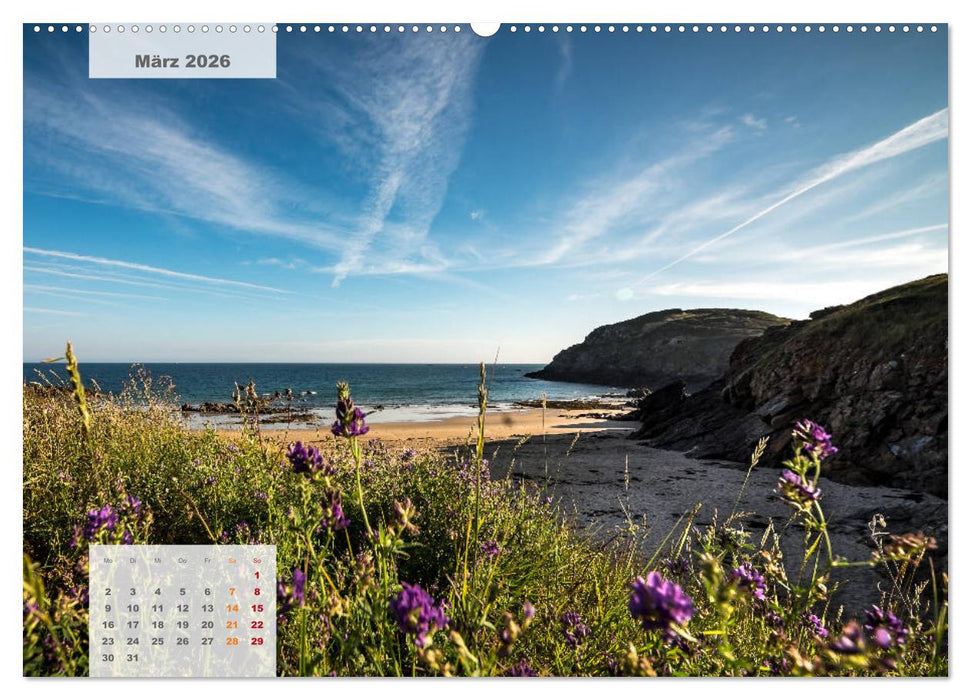This screenshot has height=700, width=971.
Task: Click the orange Saturday 14
Action: pos(233,608)
